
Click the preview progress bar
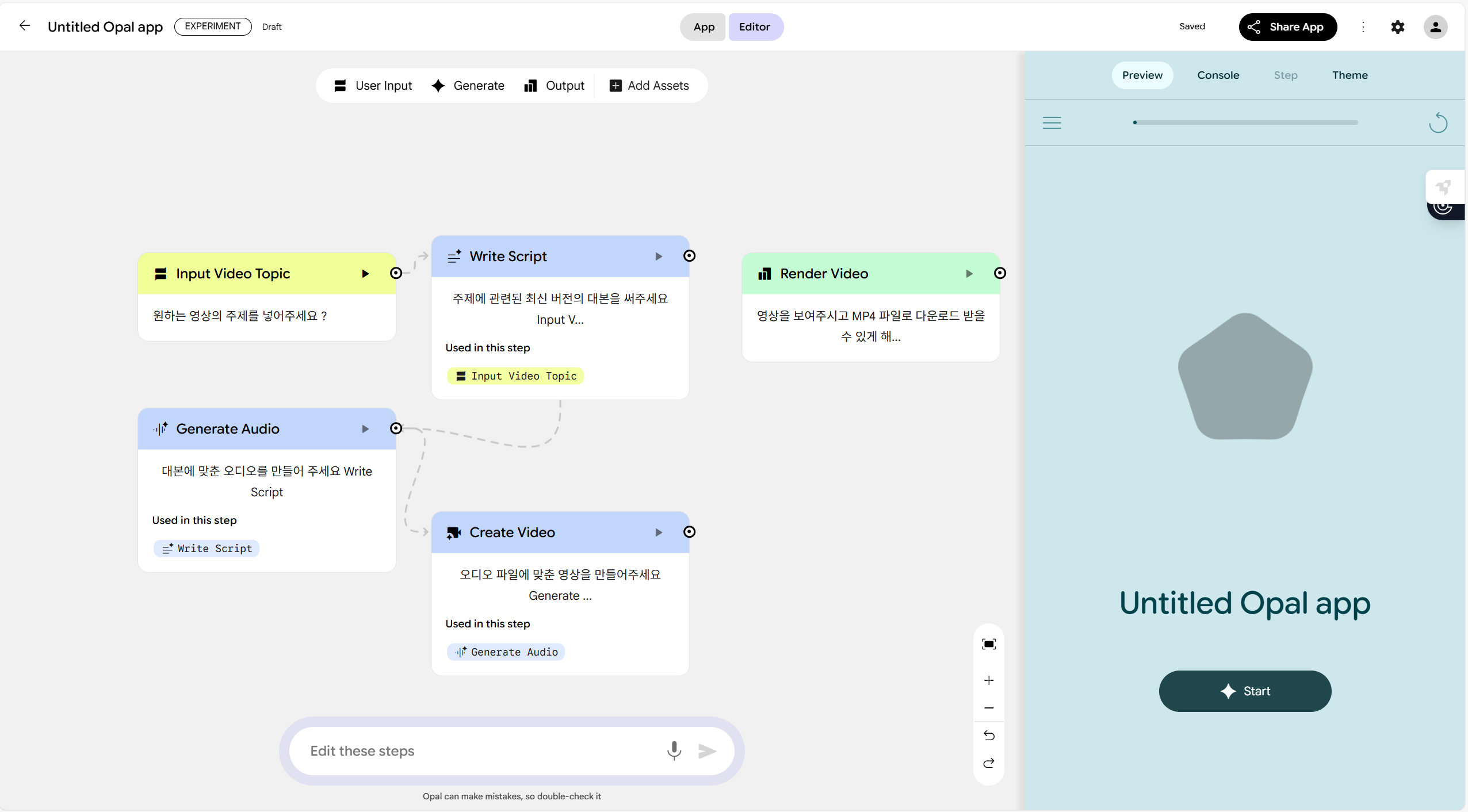1245,122
